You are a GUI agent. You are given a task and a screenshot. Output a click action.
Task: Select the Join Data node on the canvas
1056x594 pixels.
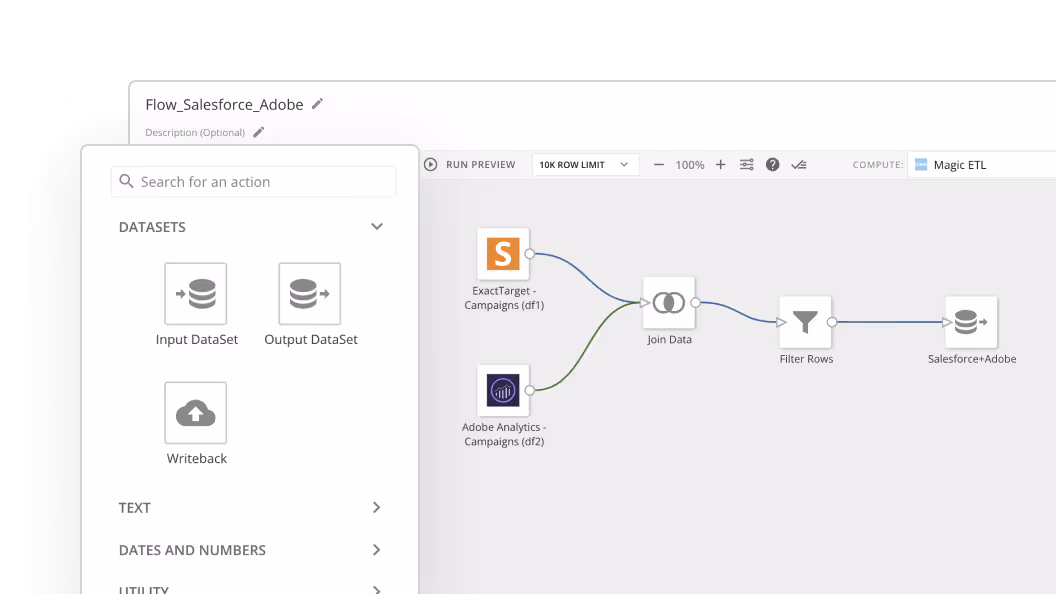point(668,302)
